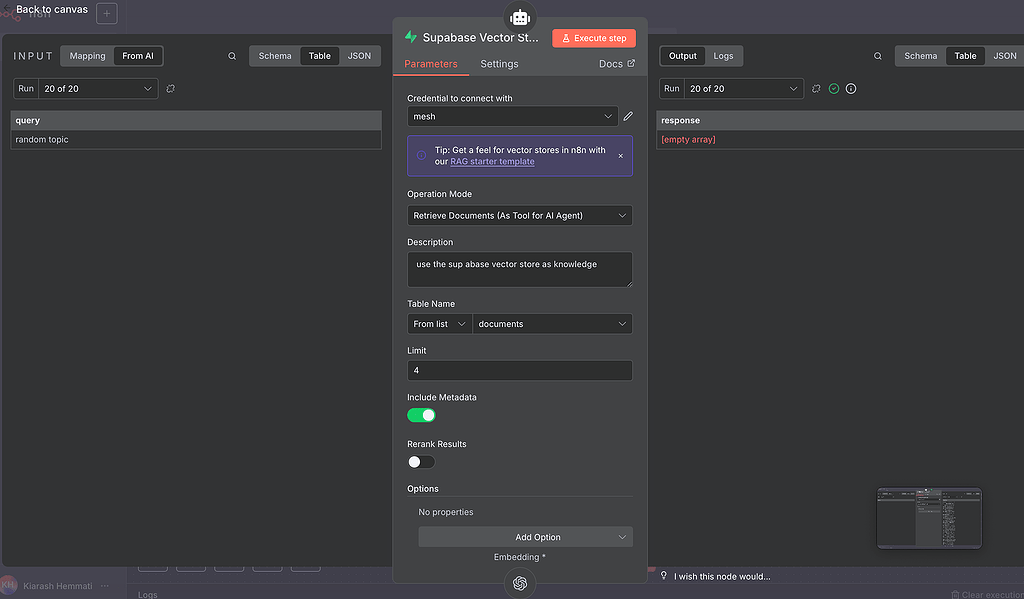This screenshot has width=1024, height=599.
Task: Dismiss the RAG starter template tip
Action: 620,156
